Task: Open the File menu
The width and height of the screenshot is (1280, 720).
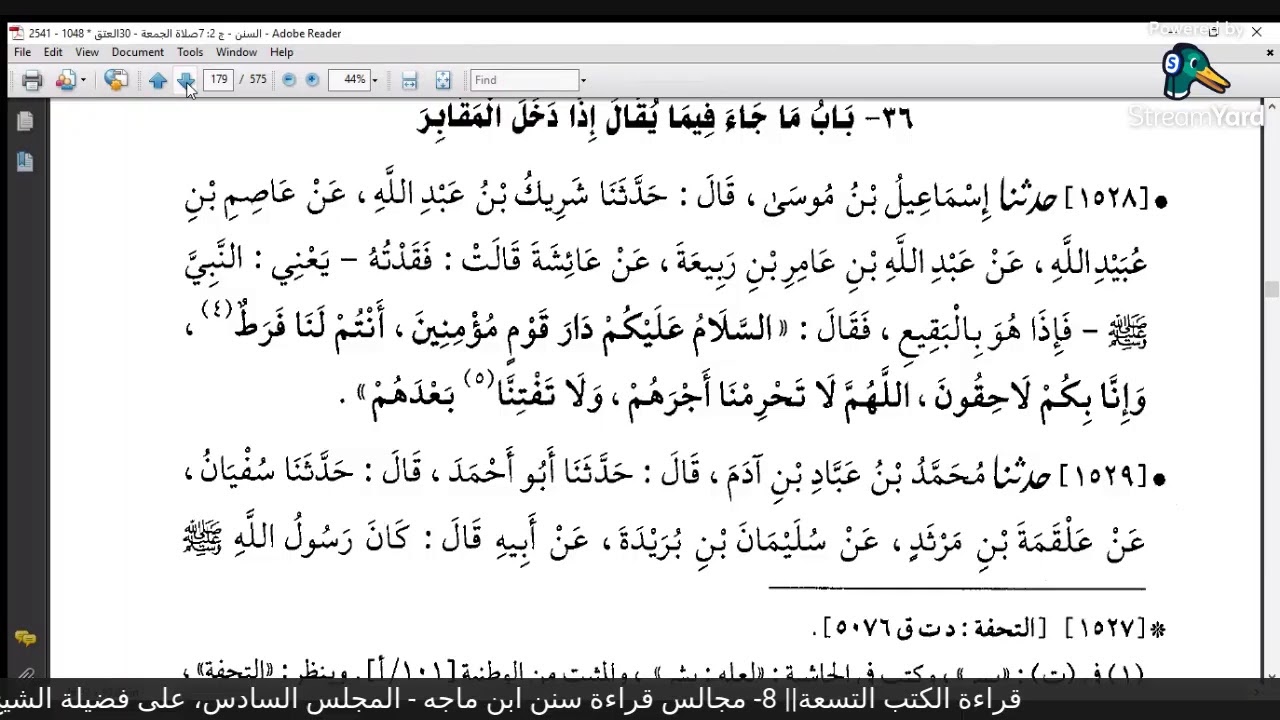Action: click(x=22, y=52)
